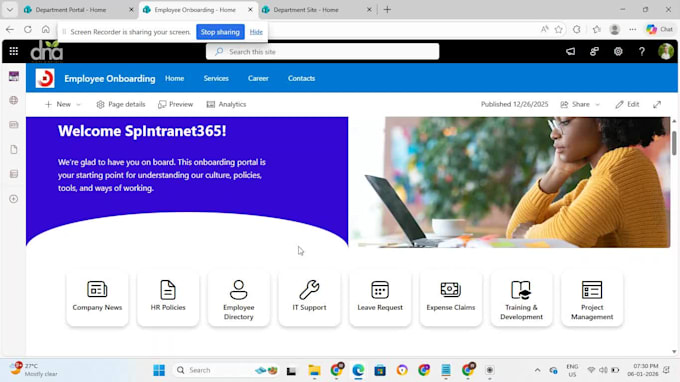Open a new browser tab
The width and height of the screenshot is (680, 382).
coord(387,10)
